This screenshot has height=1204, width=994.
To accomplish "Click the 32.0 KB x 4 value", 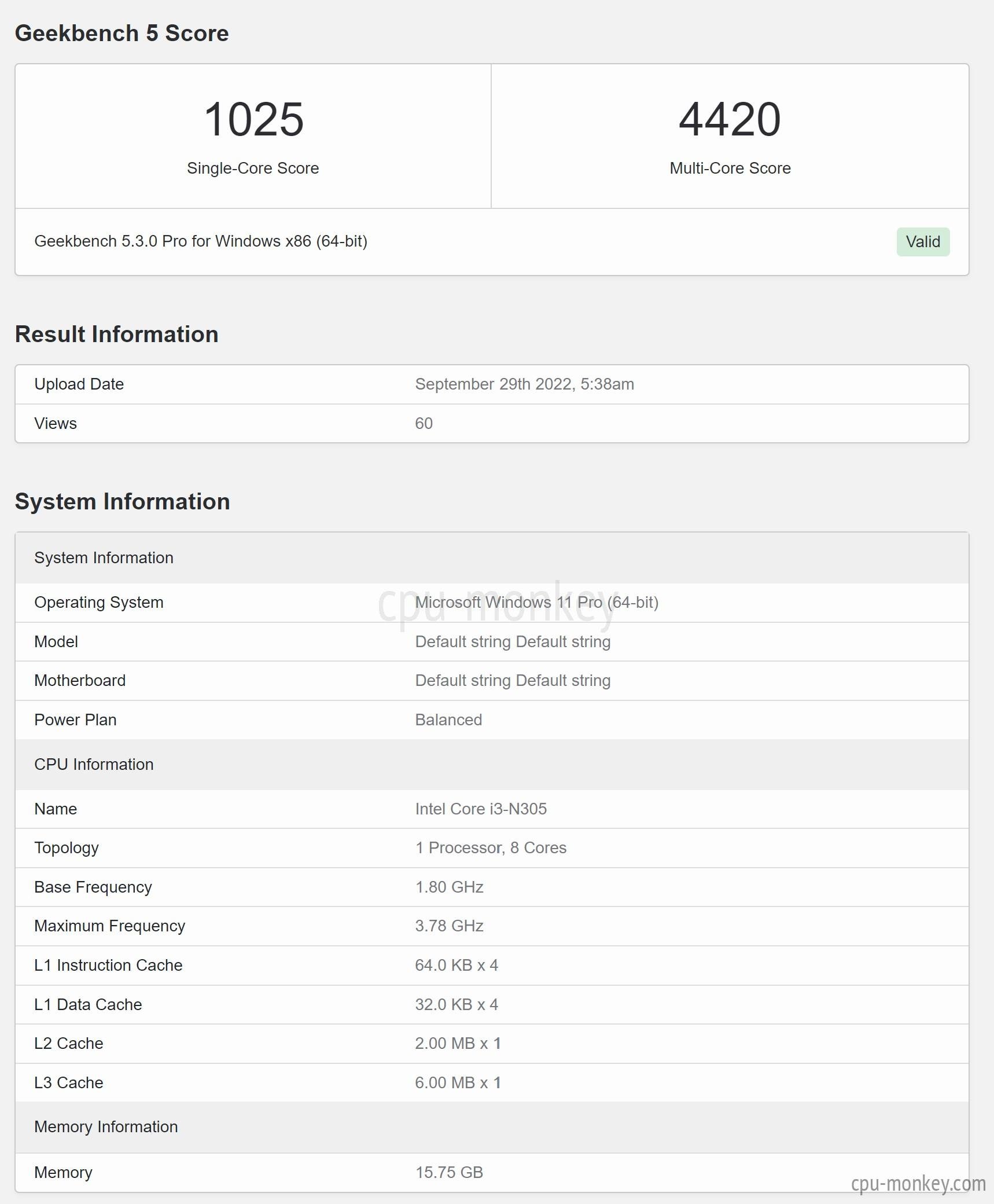I will (456, 1005).
